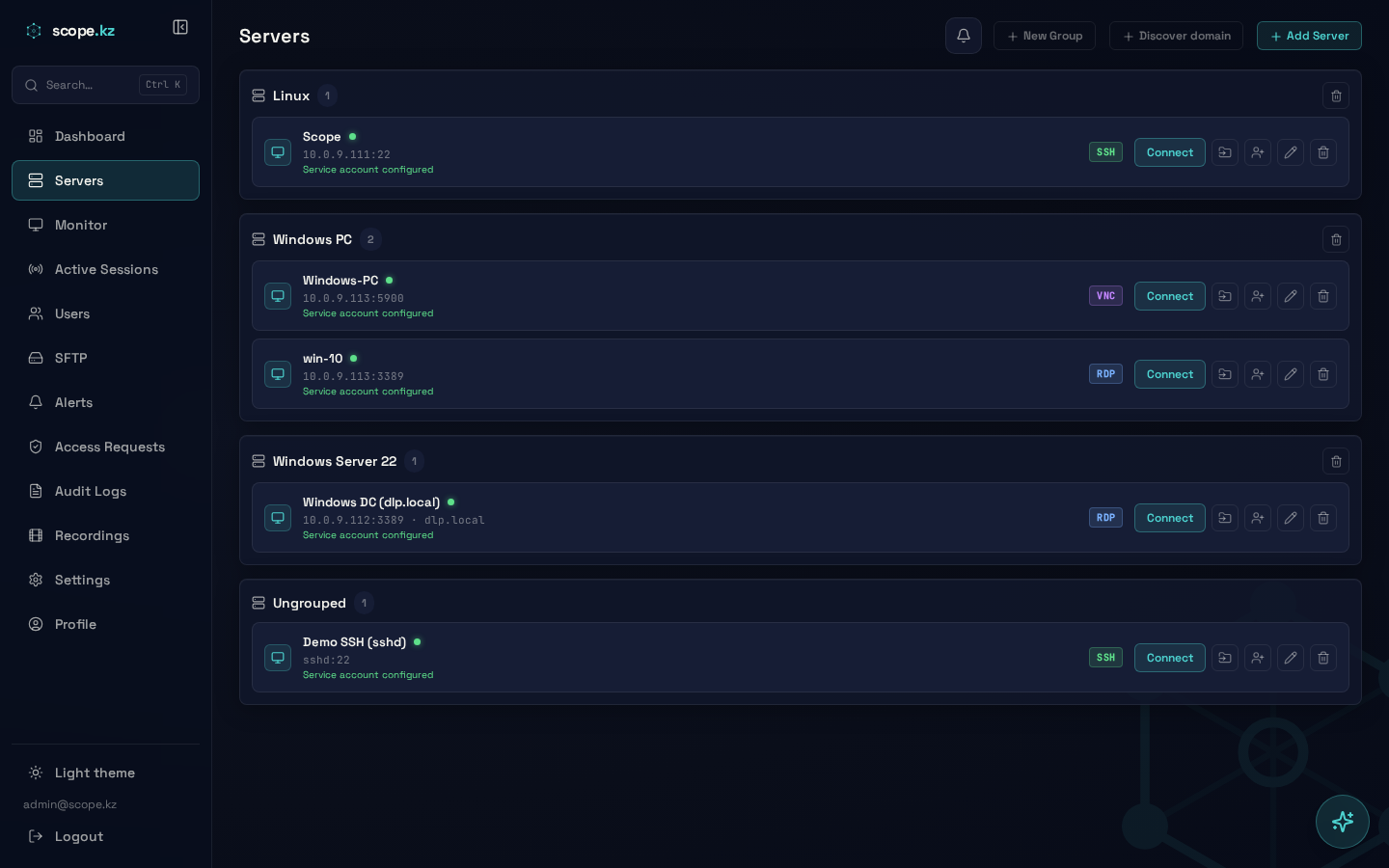Screen dimensions: 1389x868
Task: Go to Monitor section
Action: tap(105, 225)
